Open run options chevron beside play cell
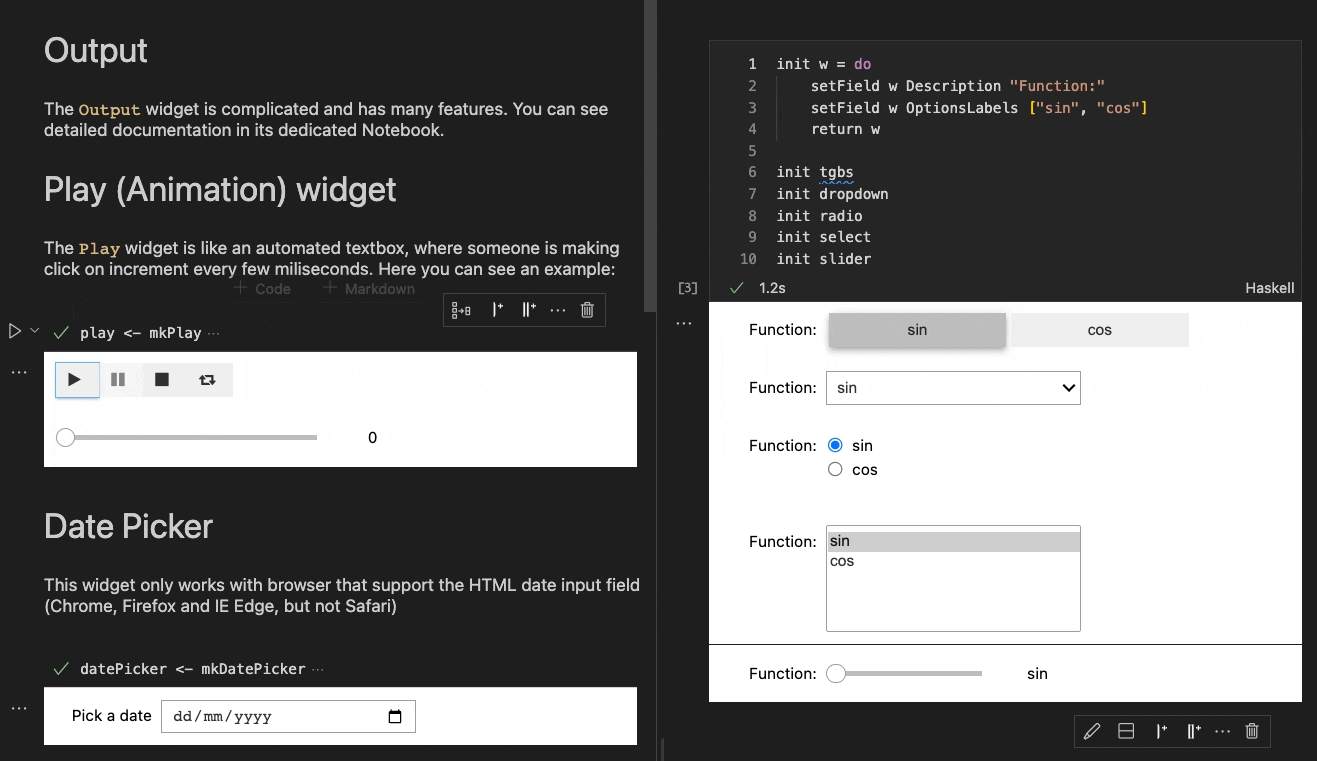The width and height of the screenshot is (1317, 761). [35, 330]
